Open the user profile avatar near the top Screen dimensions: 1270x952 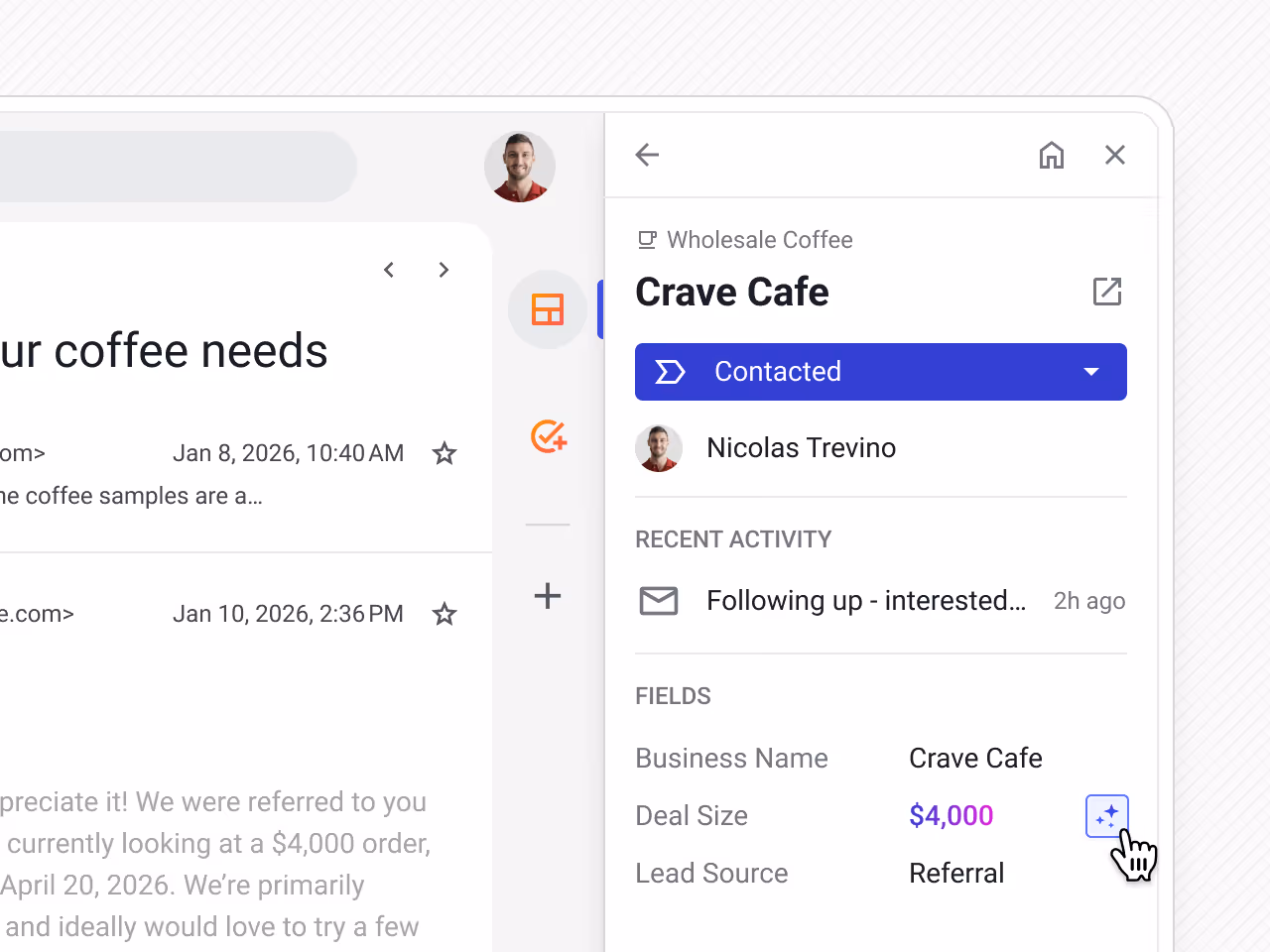pos(519,167)
